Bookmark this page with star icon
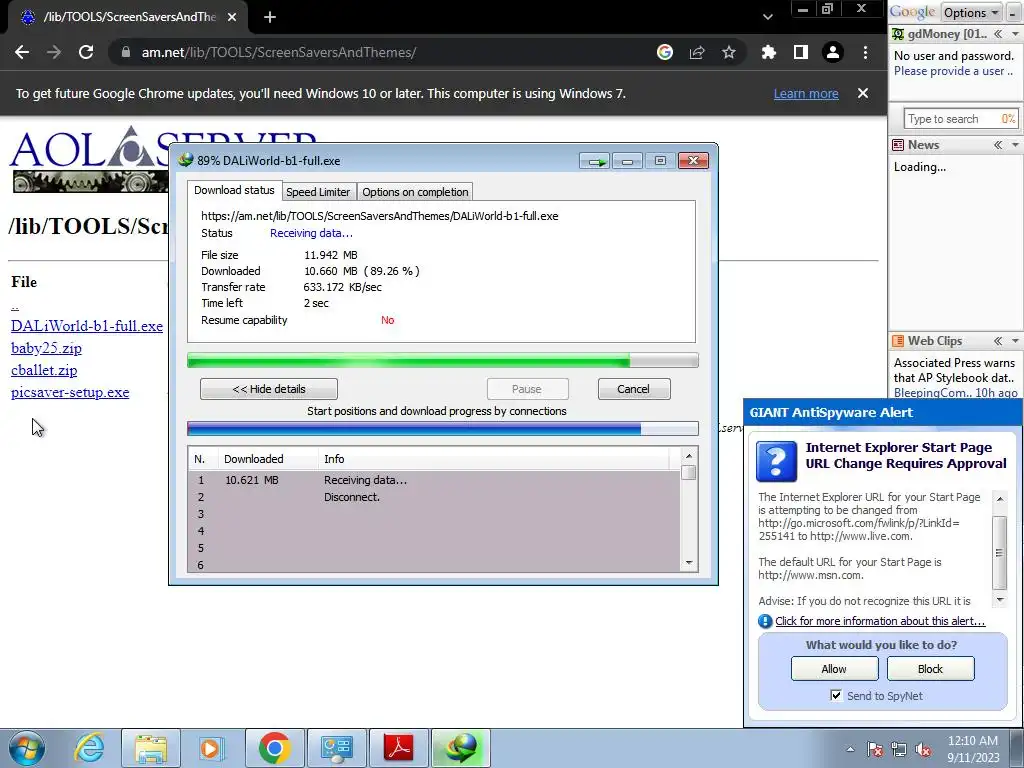1024x768 pixels. click(x=729, y=52)
